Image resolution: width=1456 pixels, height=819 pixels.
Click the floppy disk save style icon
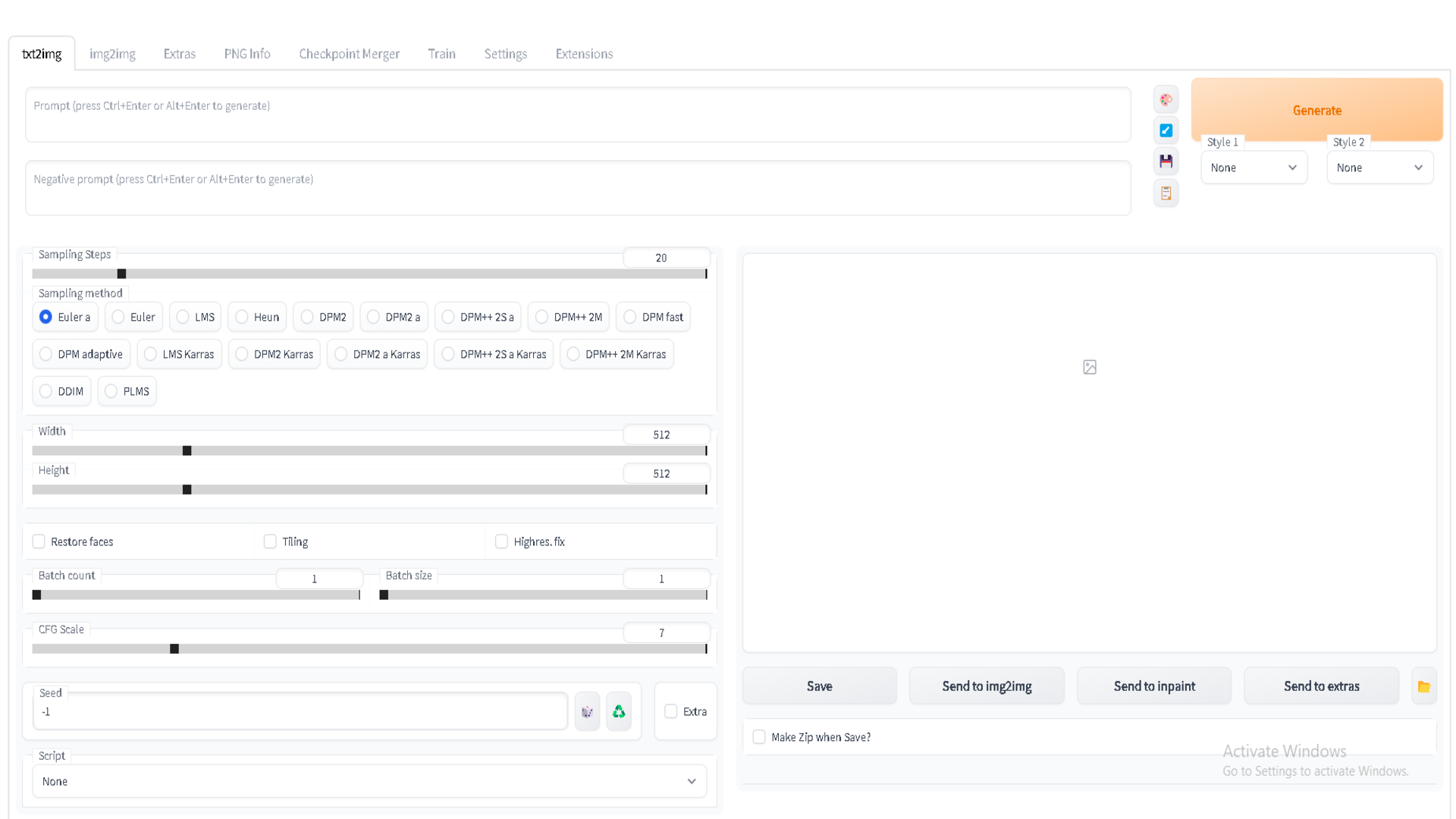pos(1166,162)
